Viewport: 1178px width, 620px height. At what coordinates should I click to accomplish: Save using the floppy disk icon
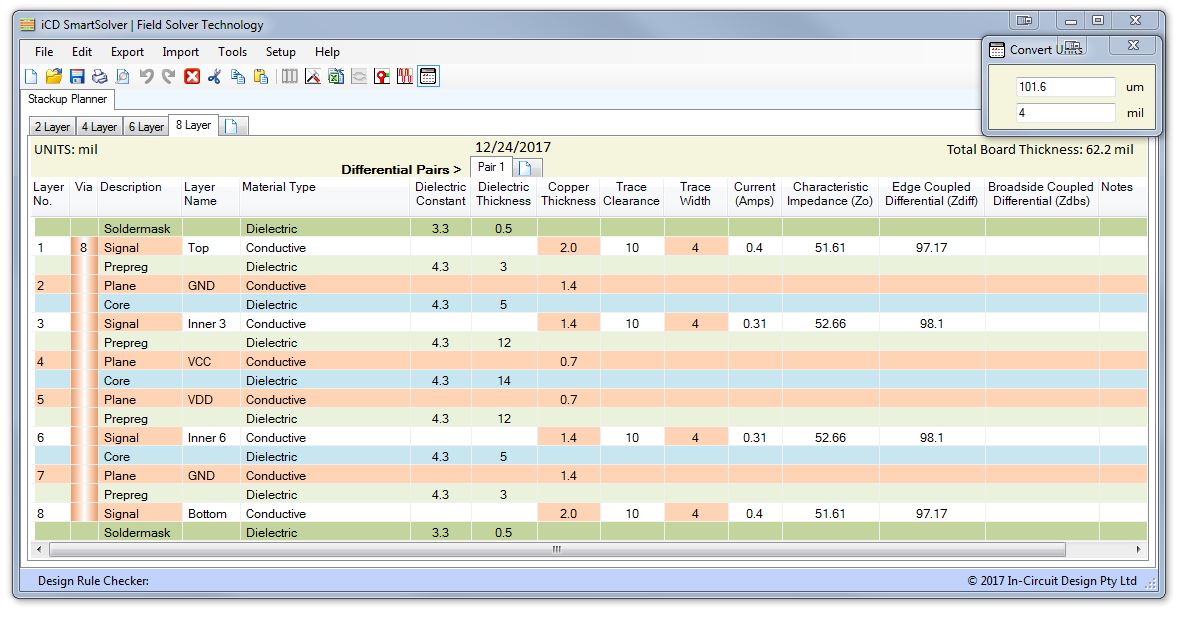pyautogui.click(x=77, y=76)
